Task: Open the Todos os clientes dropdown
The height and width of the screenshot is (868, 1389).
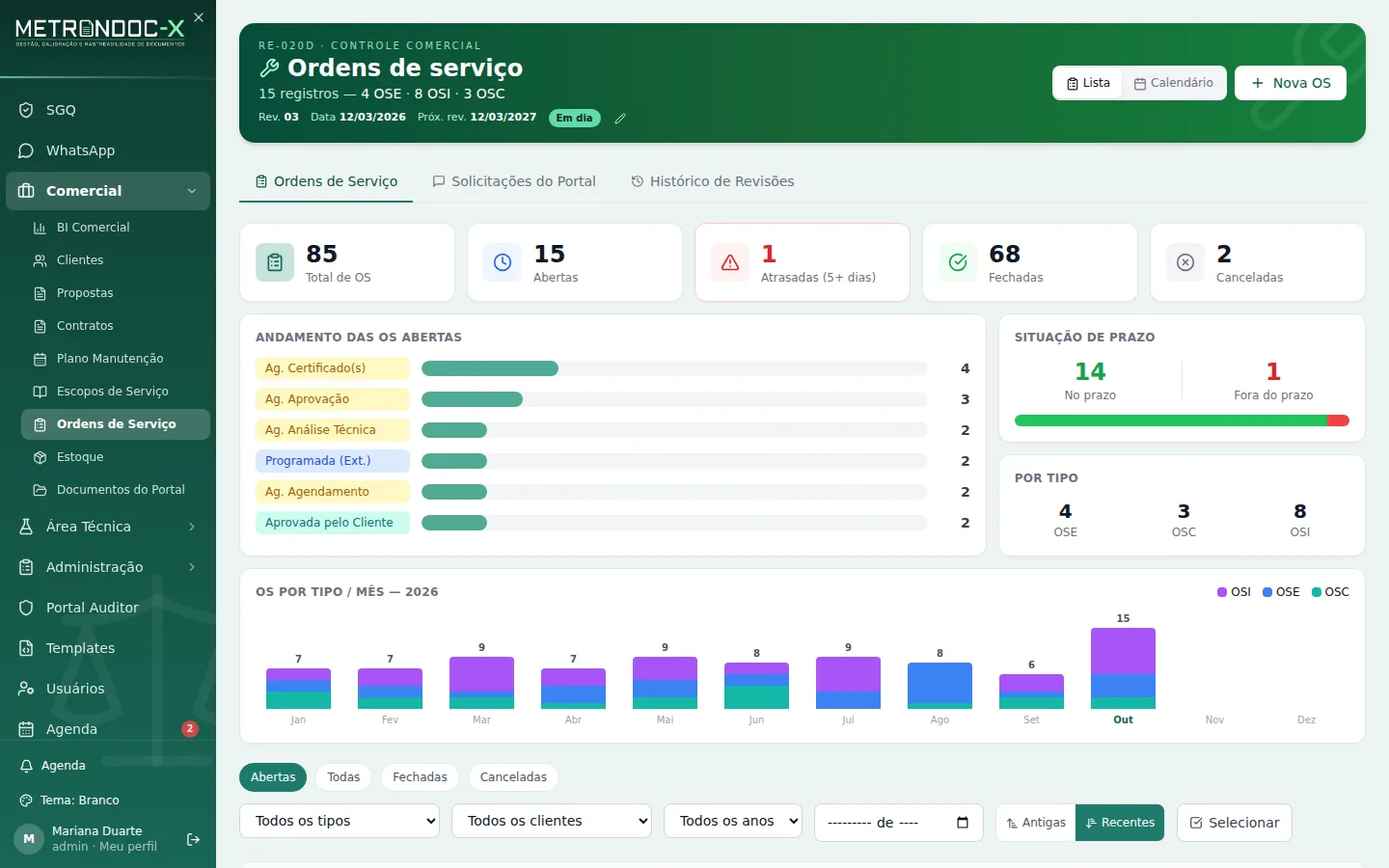Action: pos(552,821)
